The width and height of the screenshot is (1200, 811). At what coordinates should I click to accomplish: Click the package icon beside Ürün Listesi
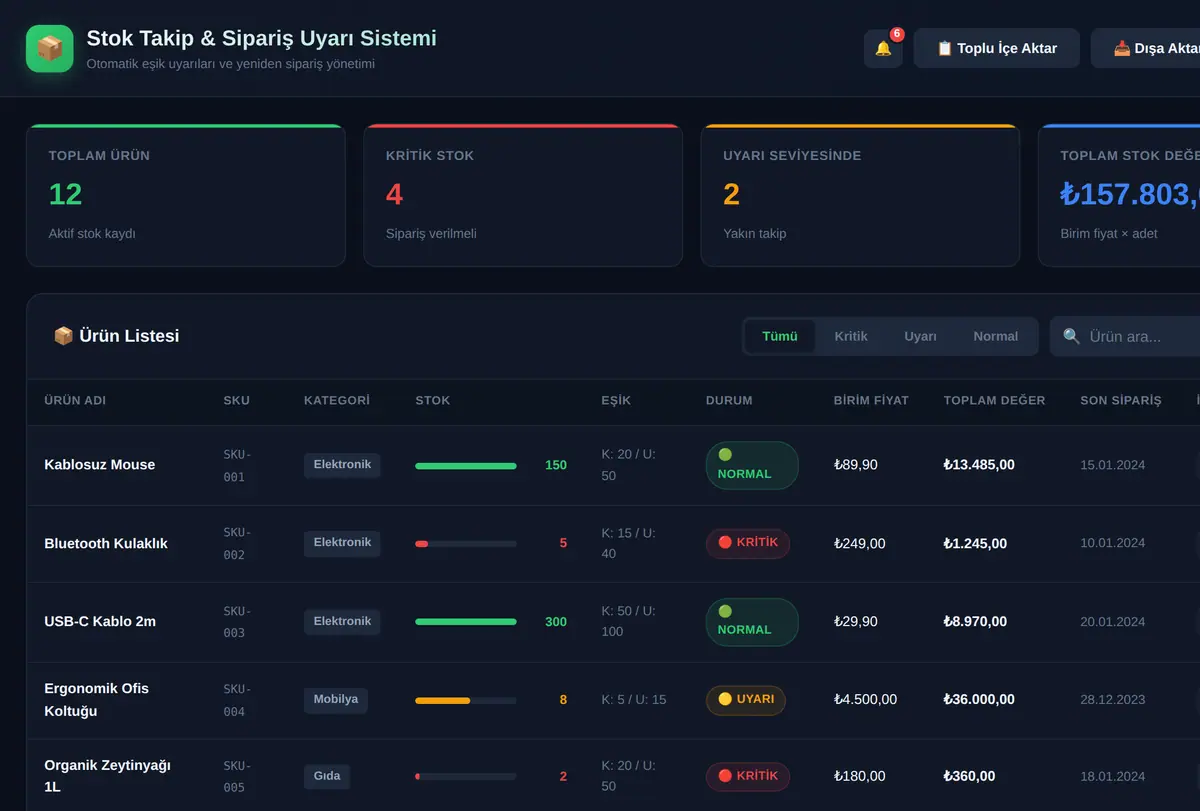pos(63,336)
